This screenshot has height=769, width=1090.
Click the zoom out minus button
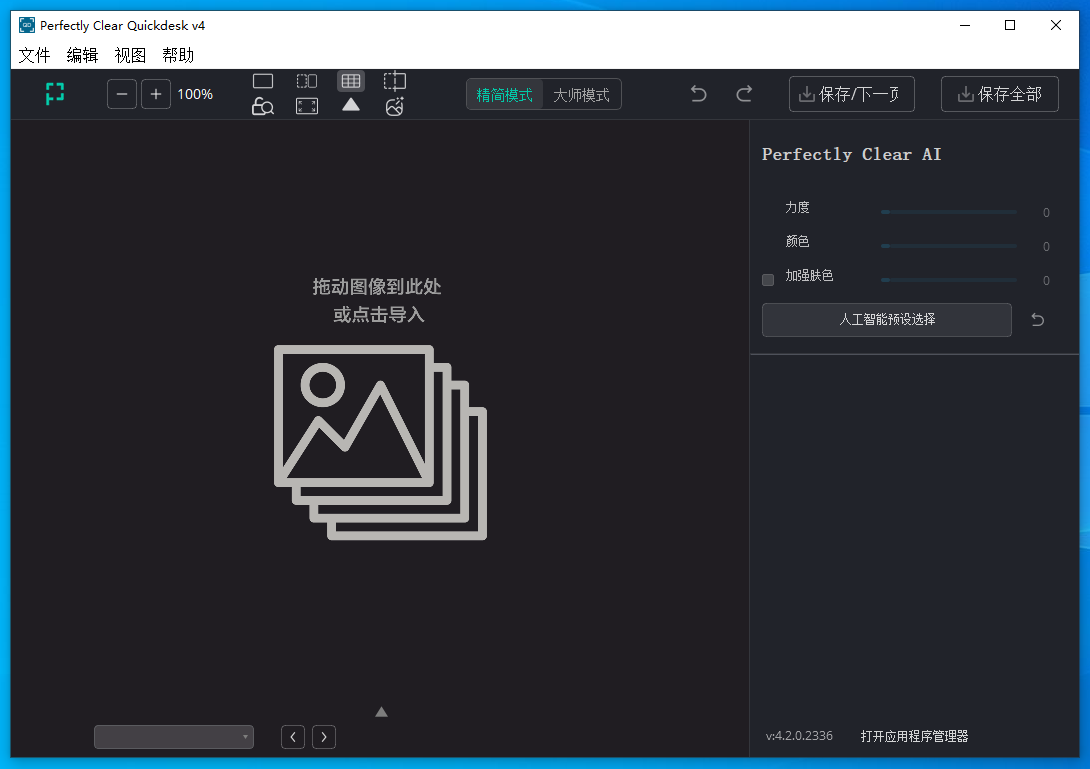click(x=122, y=94)
